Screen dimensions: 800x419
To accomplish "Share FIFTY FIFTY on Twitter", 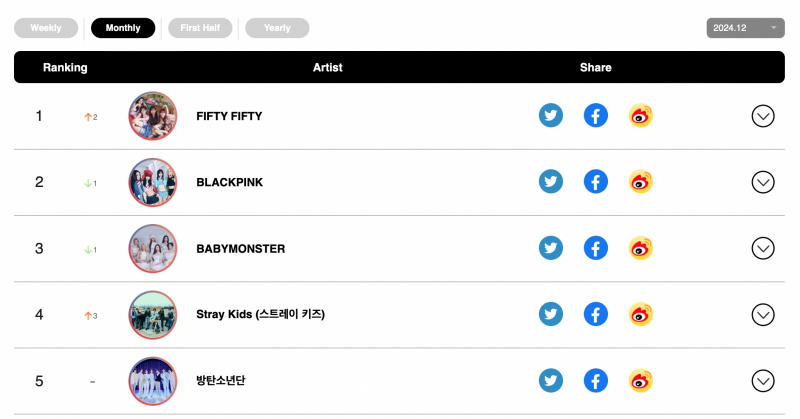I will pos(551,116).
